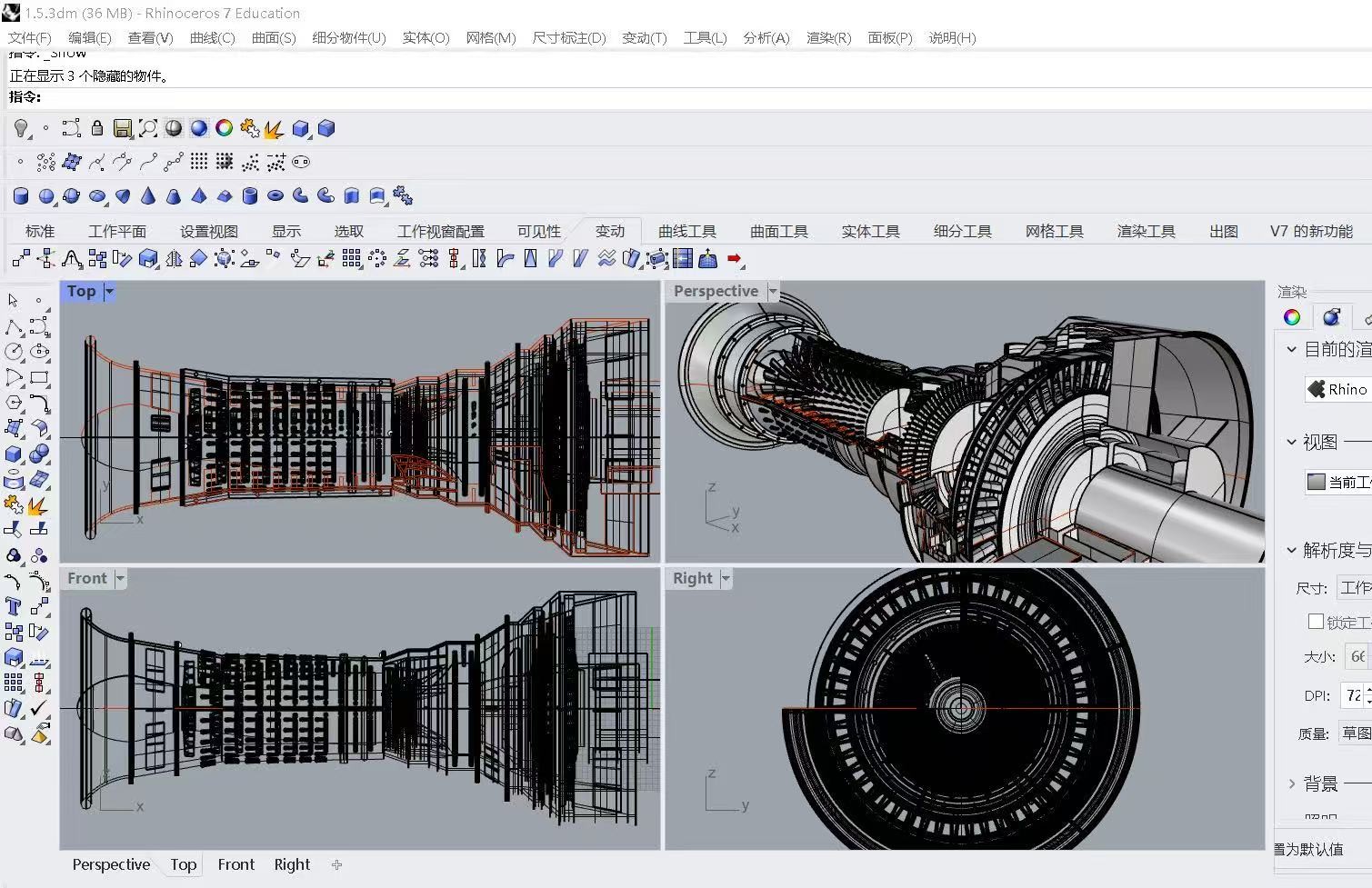Click the point grid icon in the points toolbar
1372x888 pixels.
[x=199, y=162]
